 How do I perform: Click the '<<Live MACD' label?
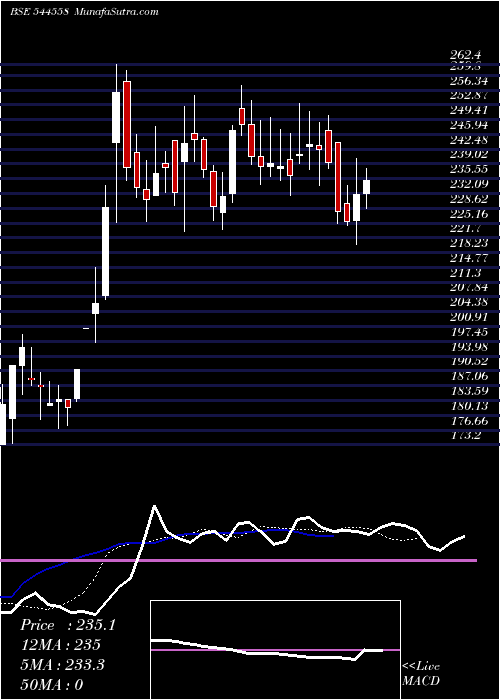[x=421, y=674]
